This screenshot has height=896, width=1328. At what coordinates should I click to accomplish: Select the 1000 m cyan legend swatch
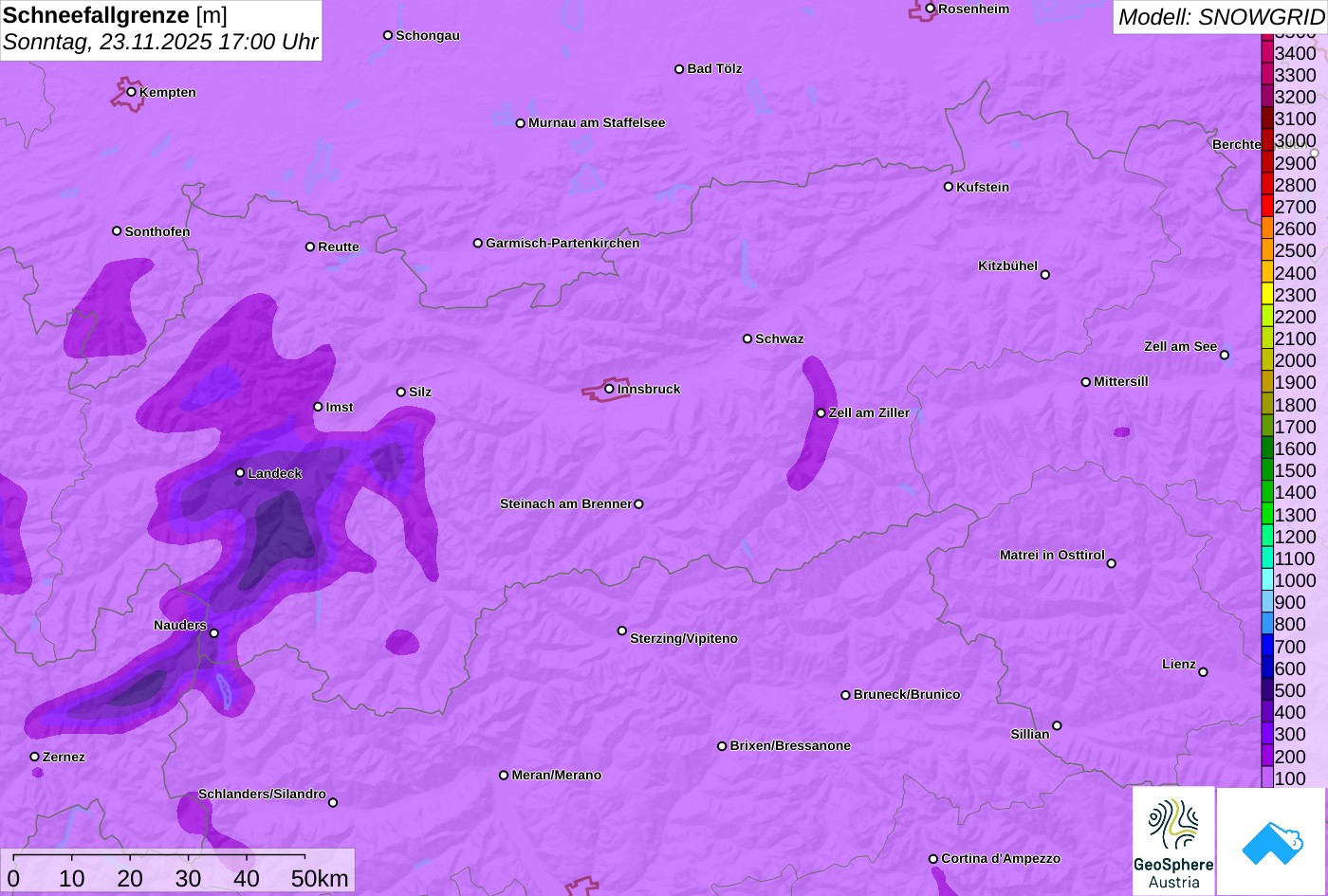point(1267,579)
